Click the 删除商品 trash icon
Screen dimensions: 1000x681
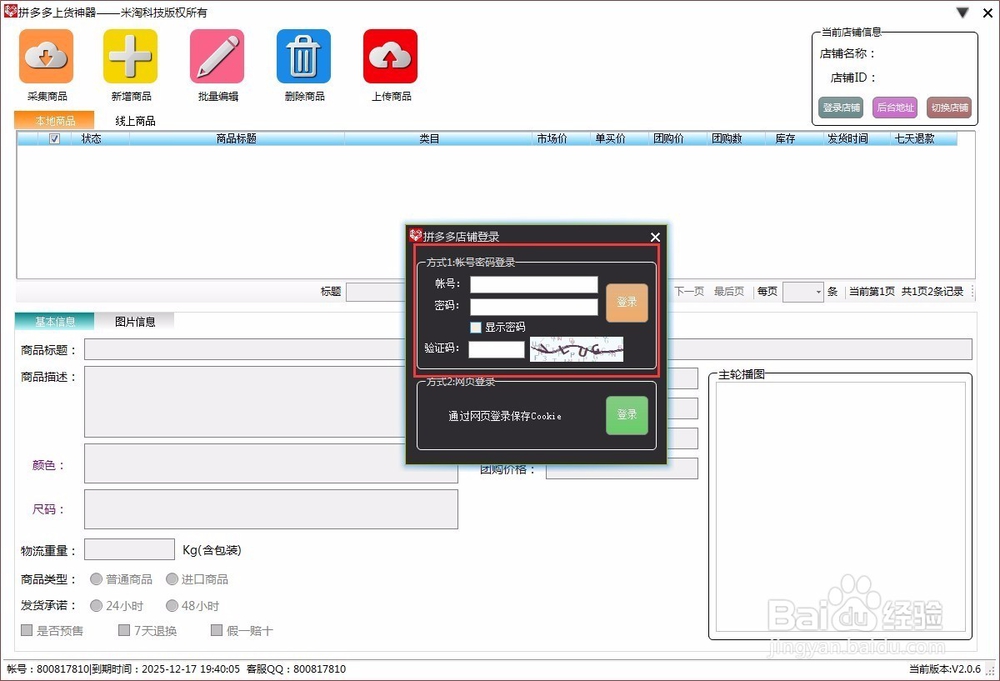click(304, 56)
